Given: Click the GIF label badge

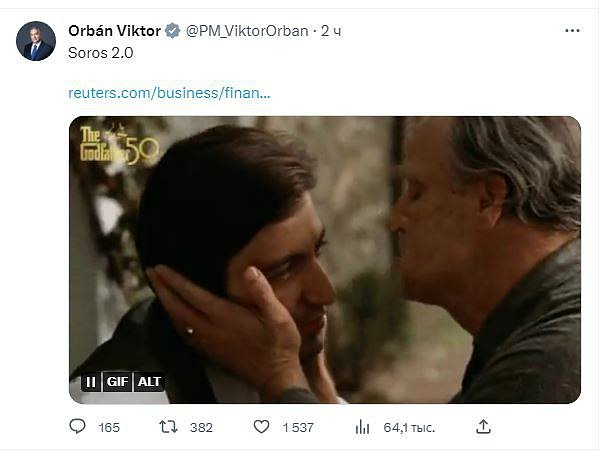Looking at the screenshot, I should (118, 382).
